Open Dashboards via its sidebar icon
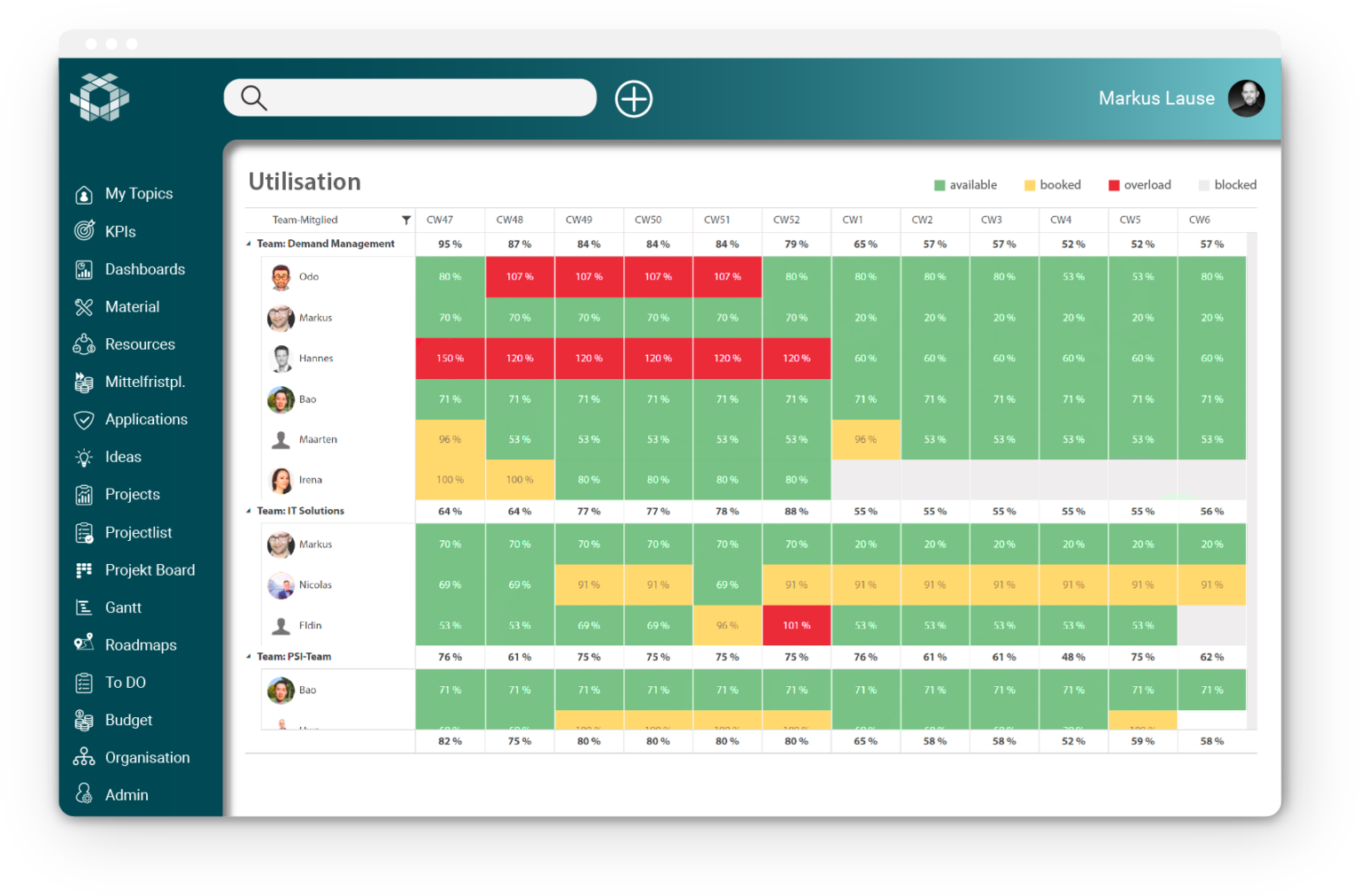 tap(84, 269)
